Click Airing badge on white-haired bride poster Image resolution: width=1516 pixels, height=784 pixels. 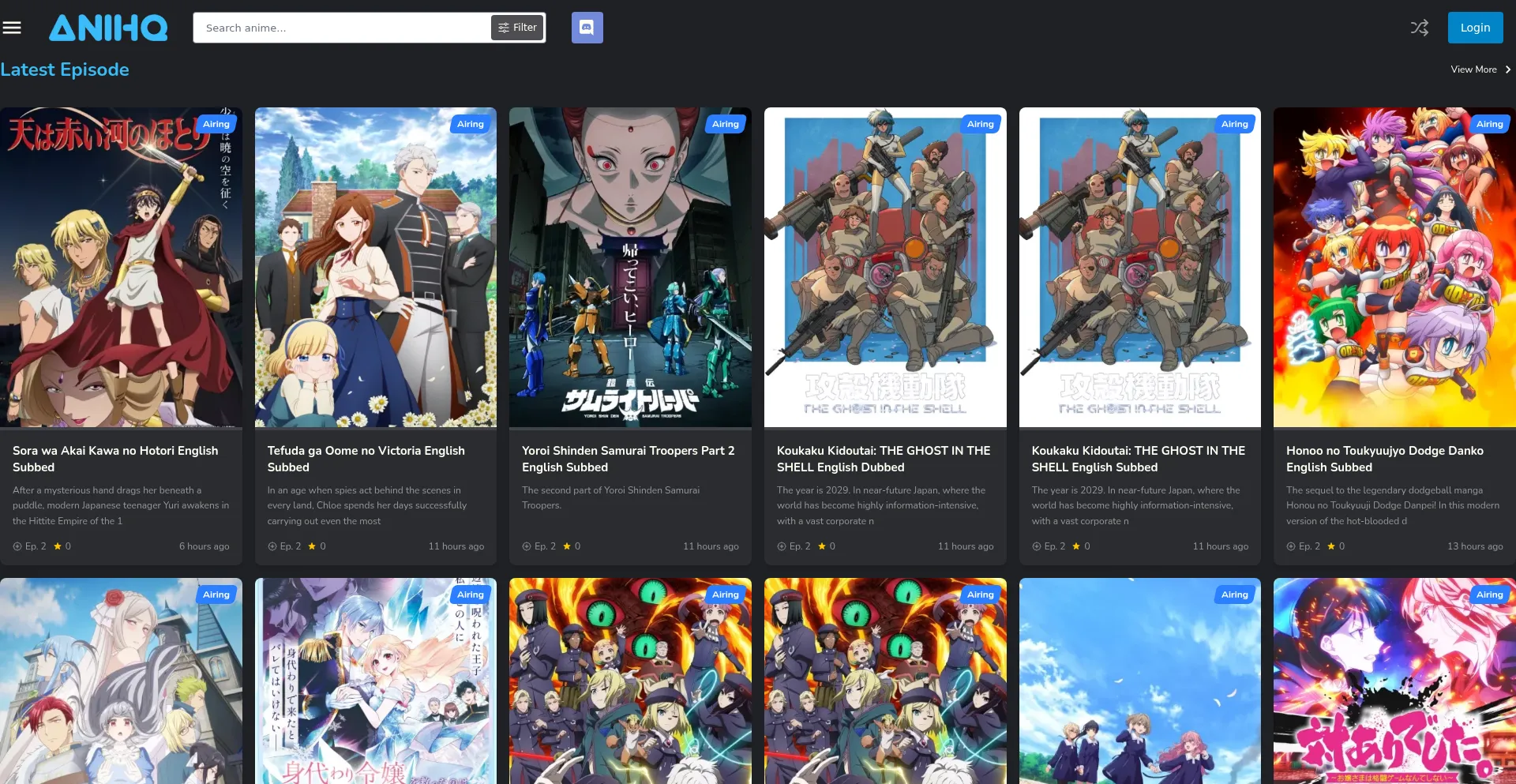pos(216,595)
